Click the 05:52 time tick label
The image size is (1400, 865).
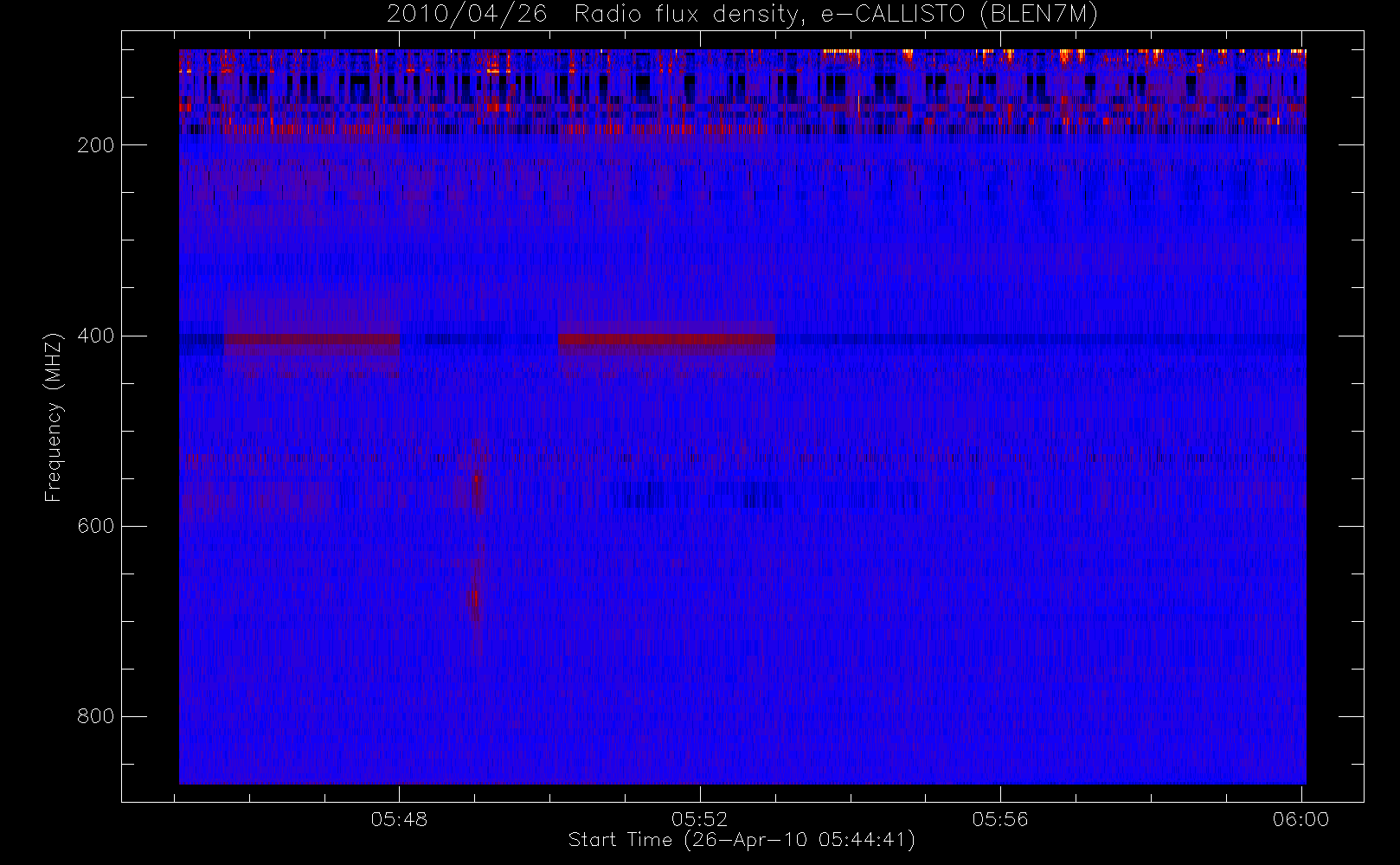pyautogui.click(x=699, y=819)
